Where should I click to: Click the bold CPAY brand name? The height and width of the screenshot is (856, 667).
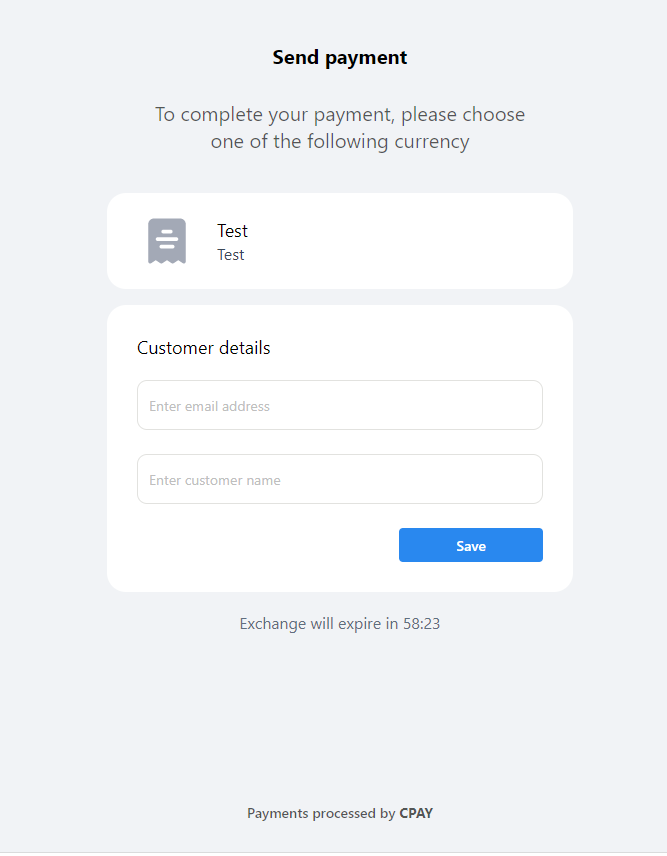[416, 814]
